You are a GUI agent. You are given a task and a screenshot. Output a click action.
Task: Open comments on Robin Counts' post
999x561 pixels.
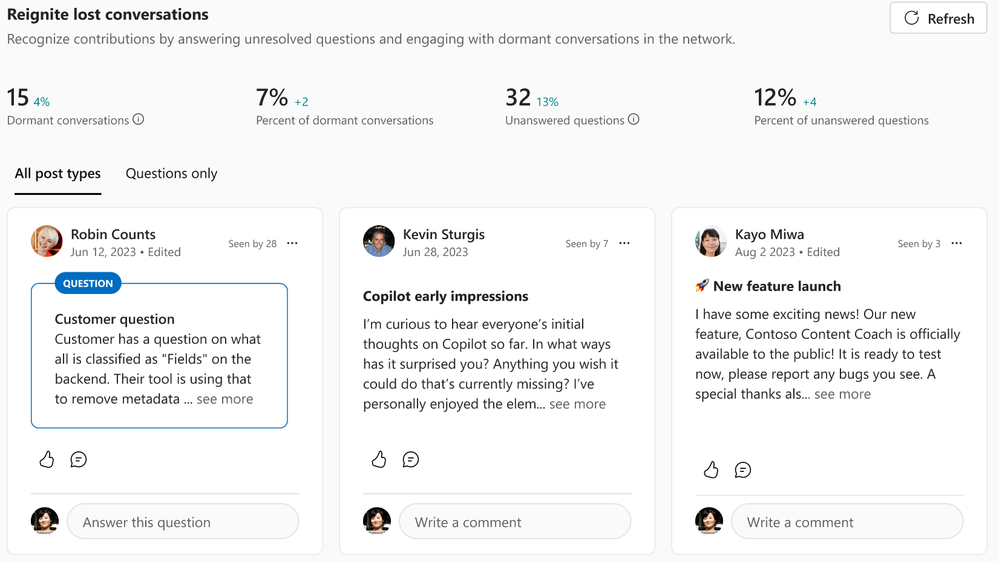coord(78,460)
